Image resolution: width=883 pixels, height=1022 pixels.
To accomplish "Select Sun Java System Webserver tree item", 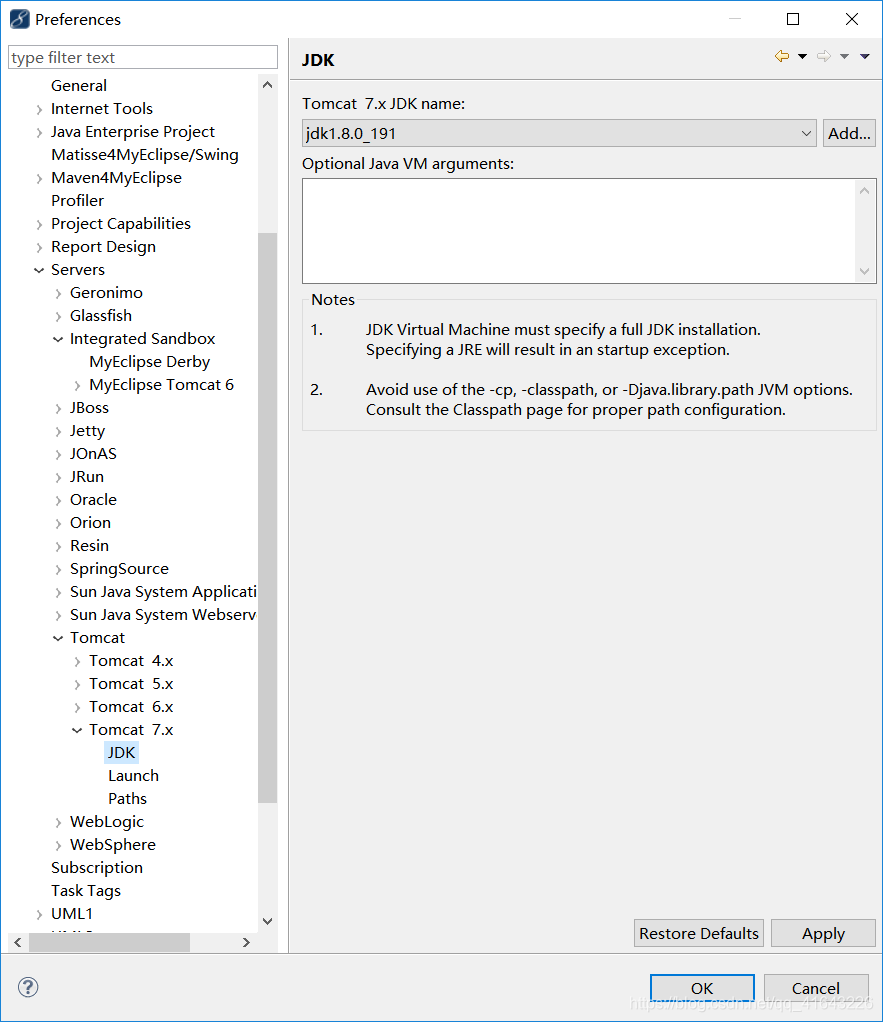I will click(x=163, y=615).
